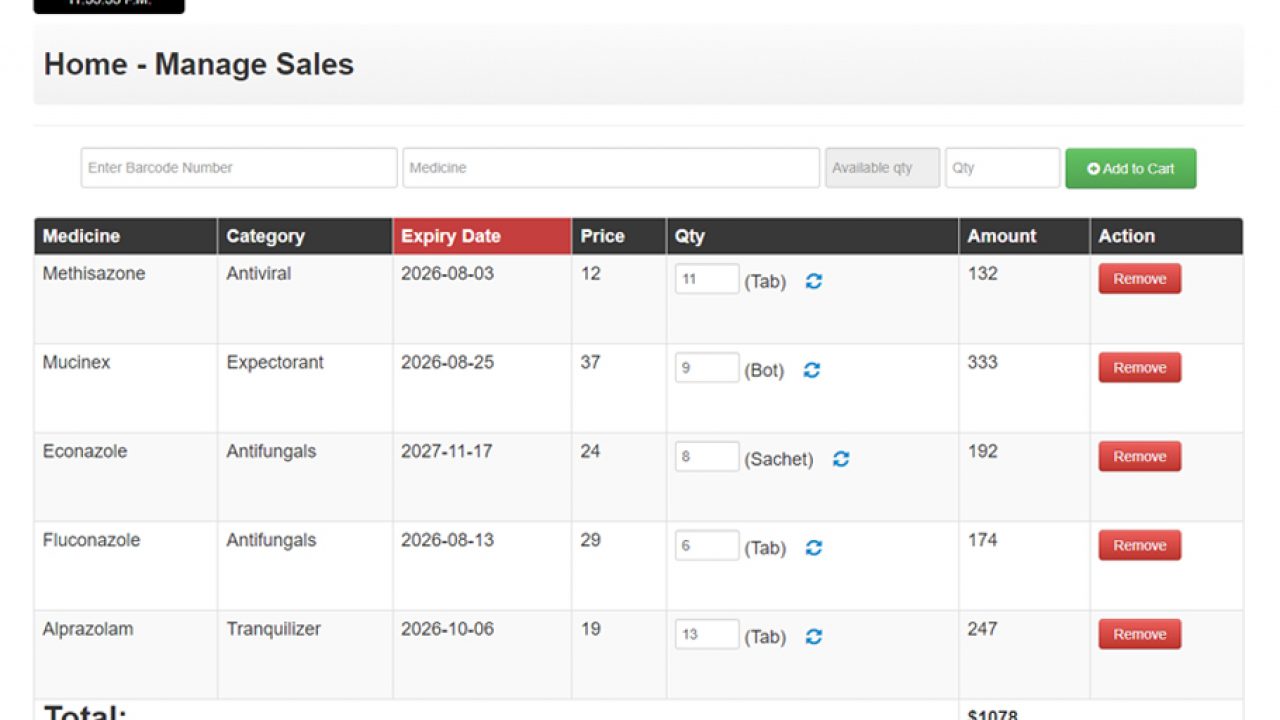Edit Methisazone quantity box showing 11

coord(707,280)
